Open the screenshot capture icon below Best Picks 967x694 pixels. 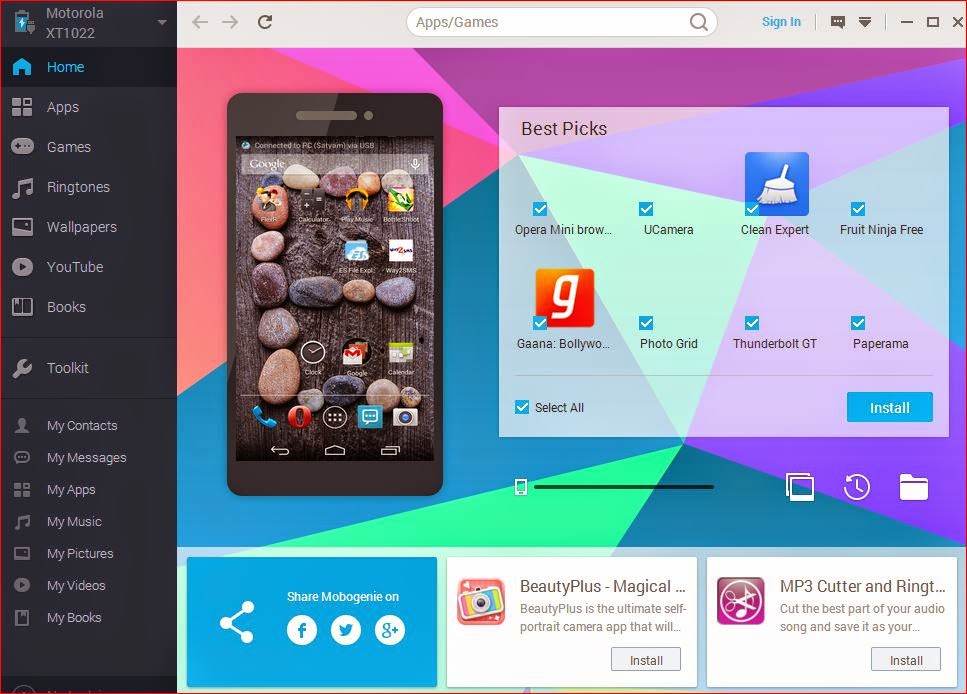pyautogui.click(x=800, y=487)
